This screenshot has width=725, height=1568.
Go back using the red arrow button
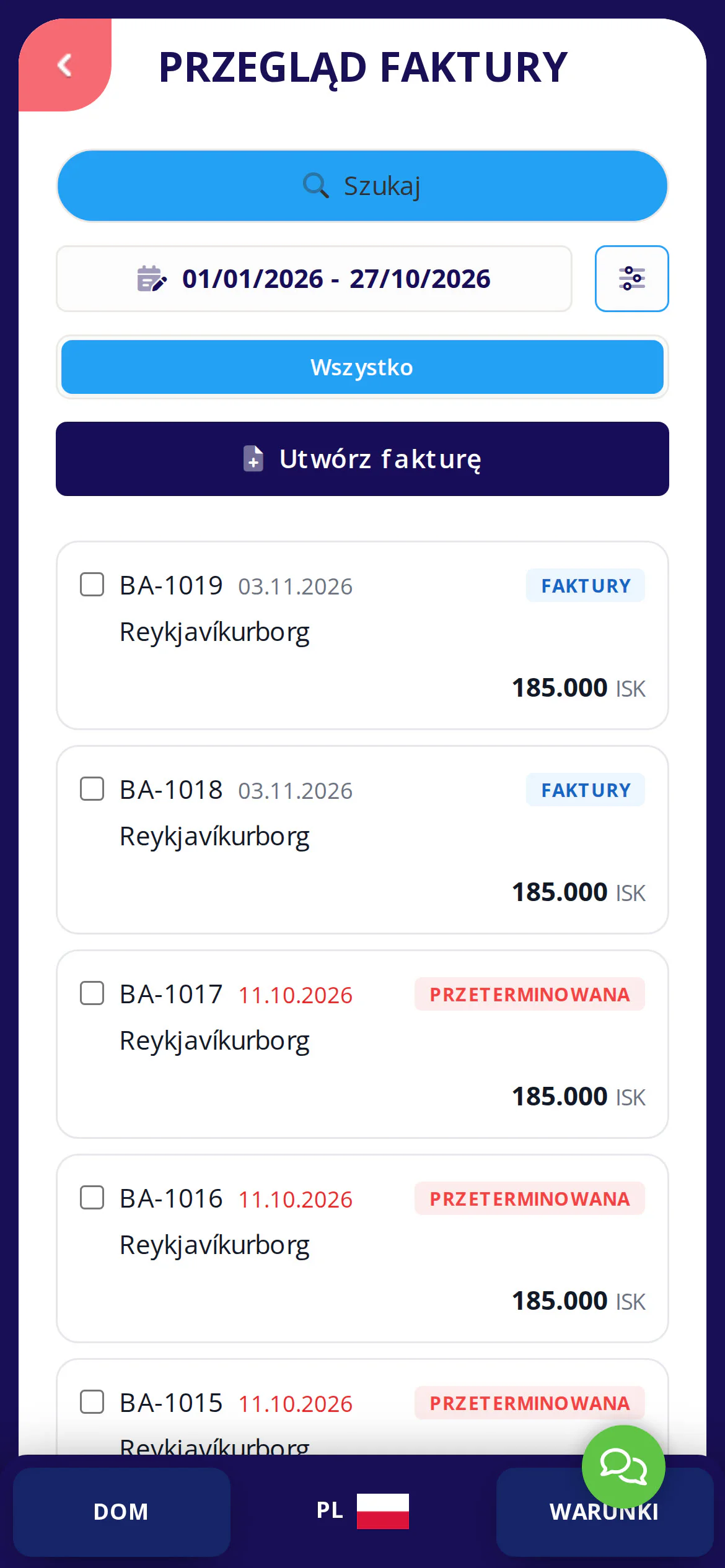coord(65,65)
